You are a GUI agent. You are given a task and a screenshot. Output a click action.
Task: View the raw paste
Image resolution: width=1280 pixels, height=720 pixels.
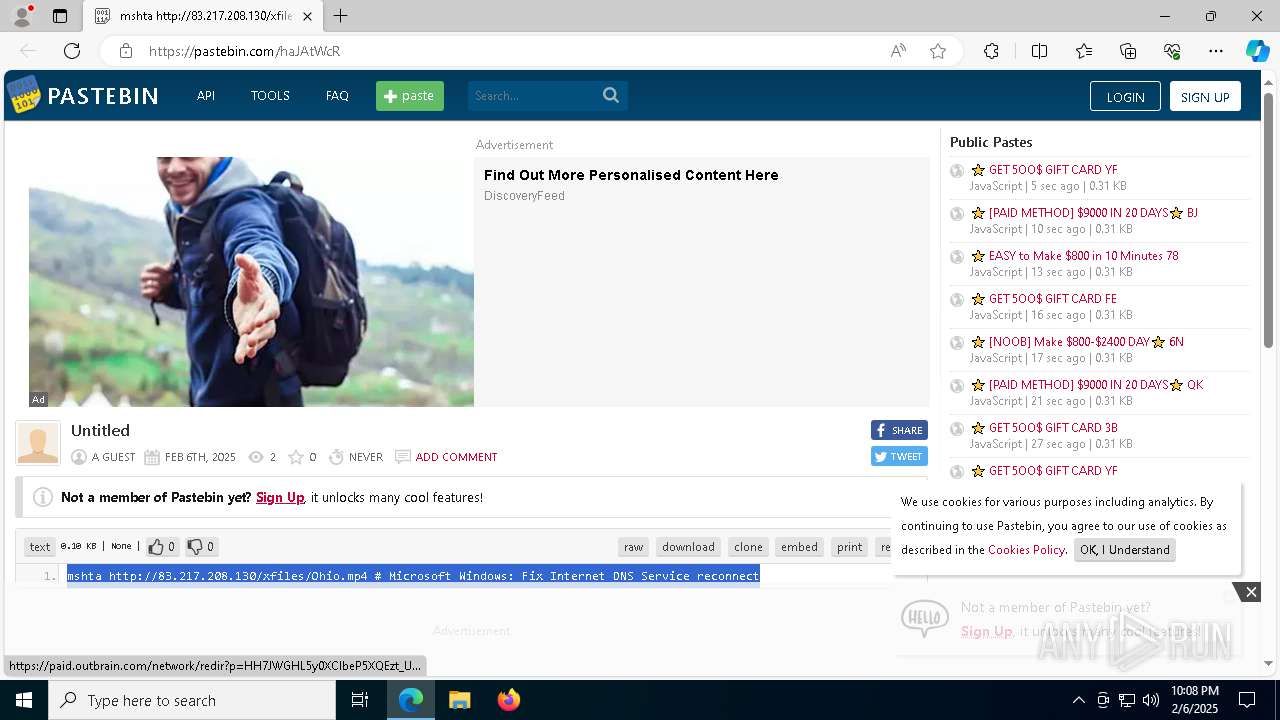633,547
